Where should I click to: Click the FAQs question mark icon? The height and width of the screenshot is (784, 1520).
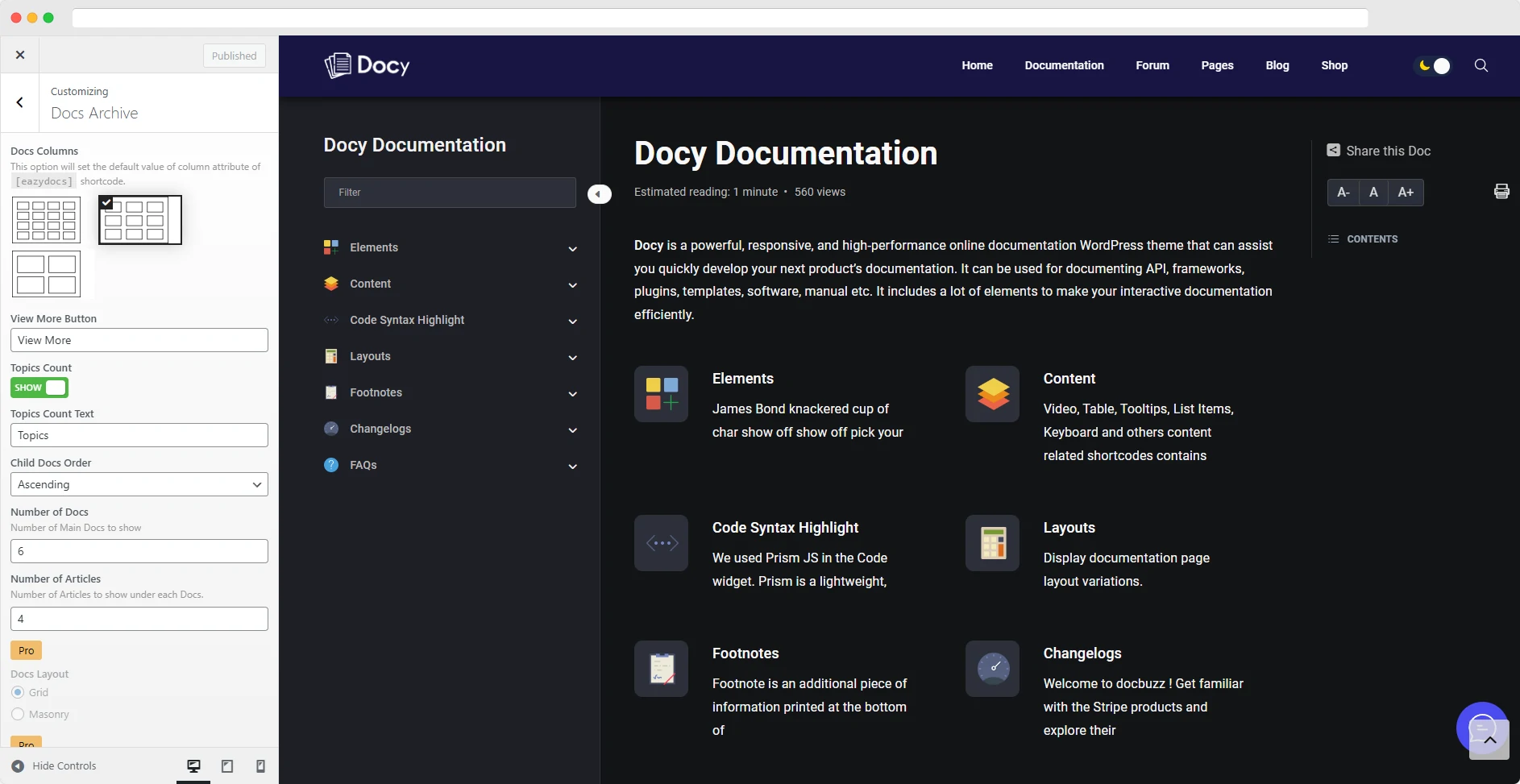click(x=331, y=465)
